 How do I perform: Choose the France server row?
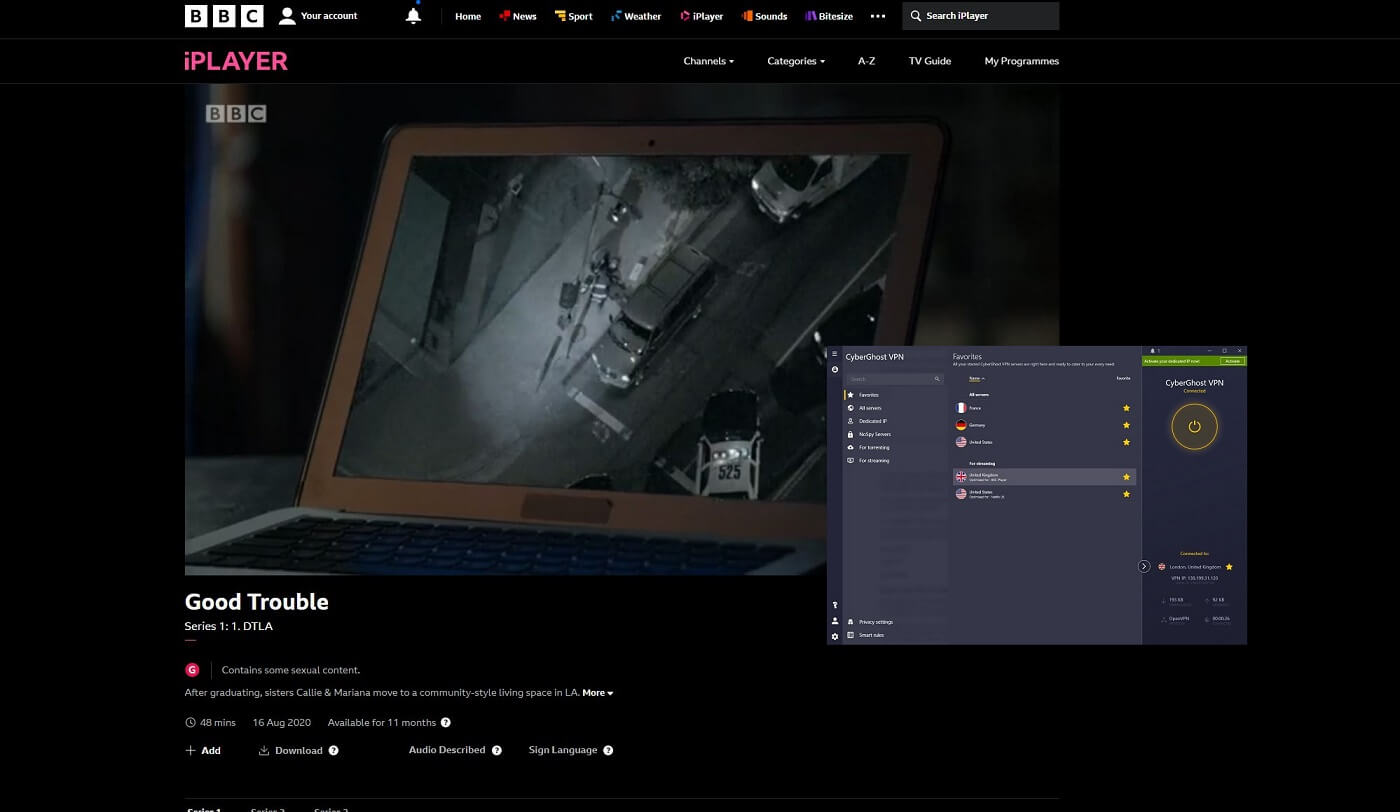coord(1044,408)
